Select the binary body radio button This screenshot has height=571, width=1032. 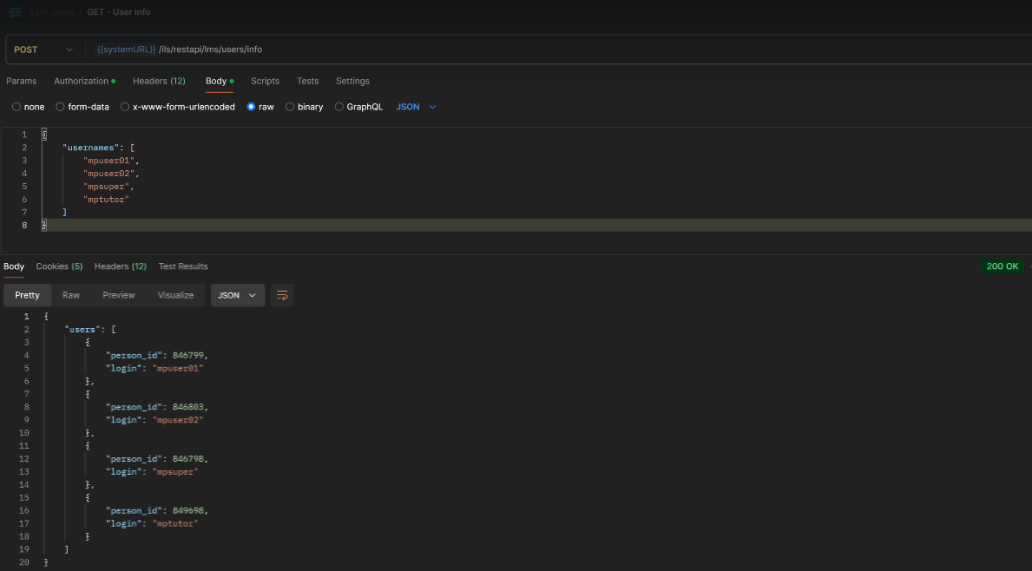click(x=290, y=107)
